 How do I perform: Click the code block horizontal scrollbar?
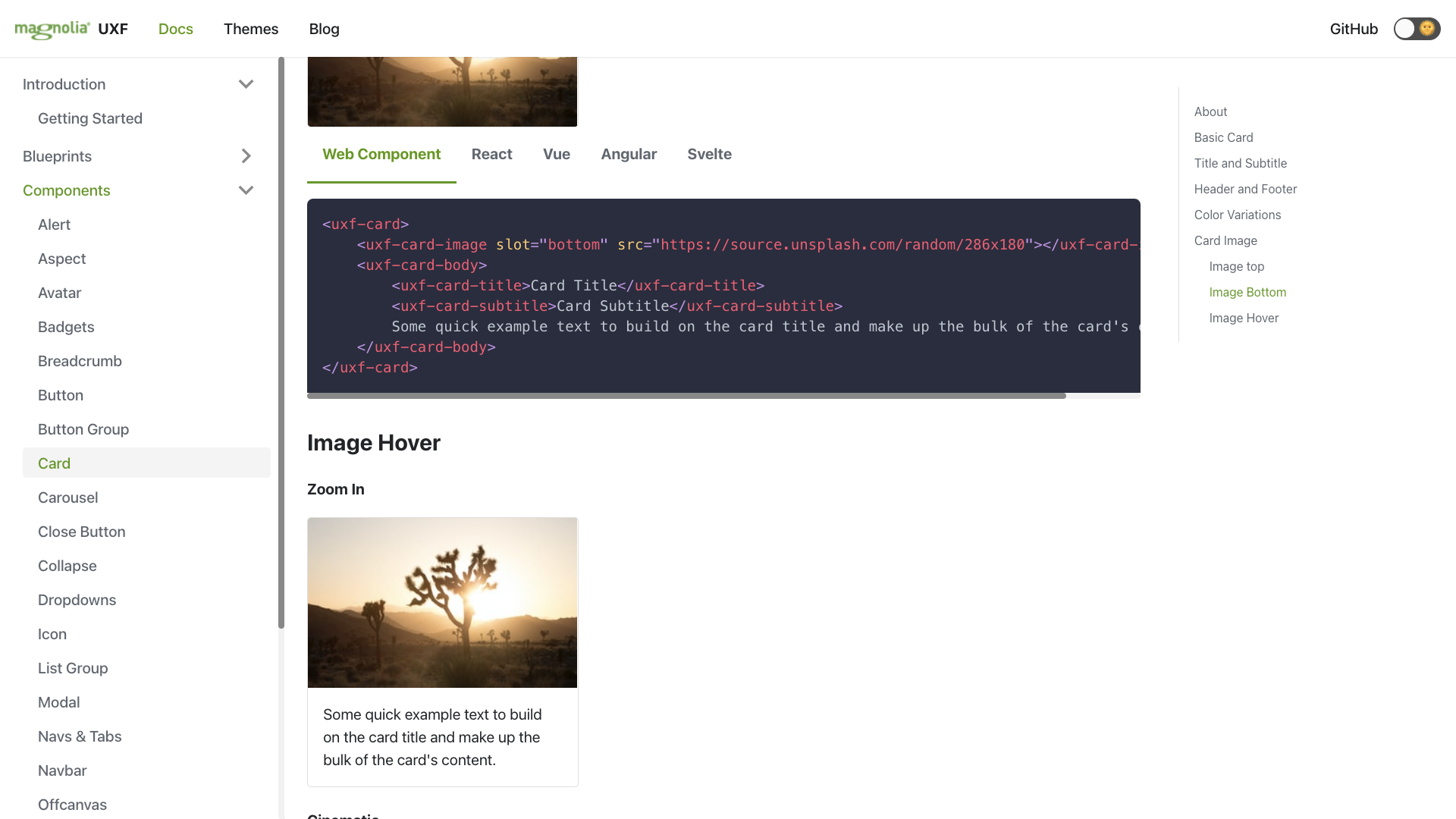686,395
